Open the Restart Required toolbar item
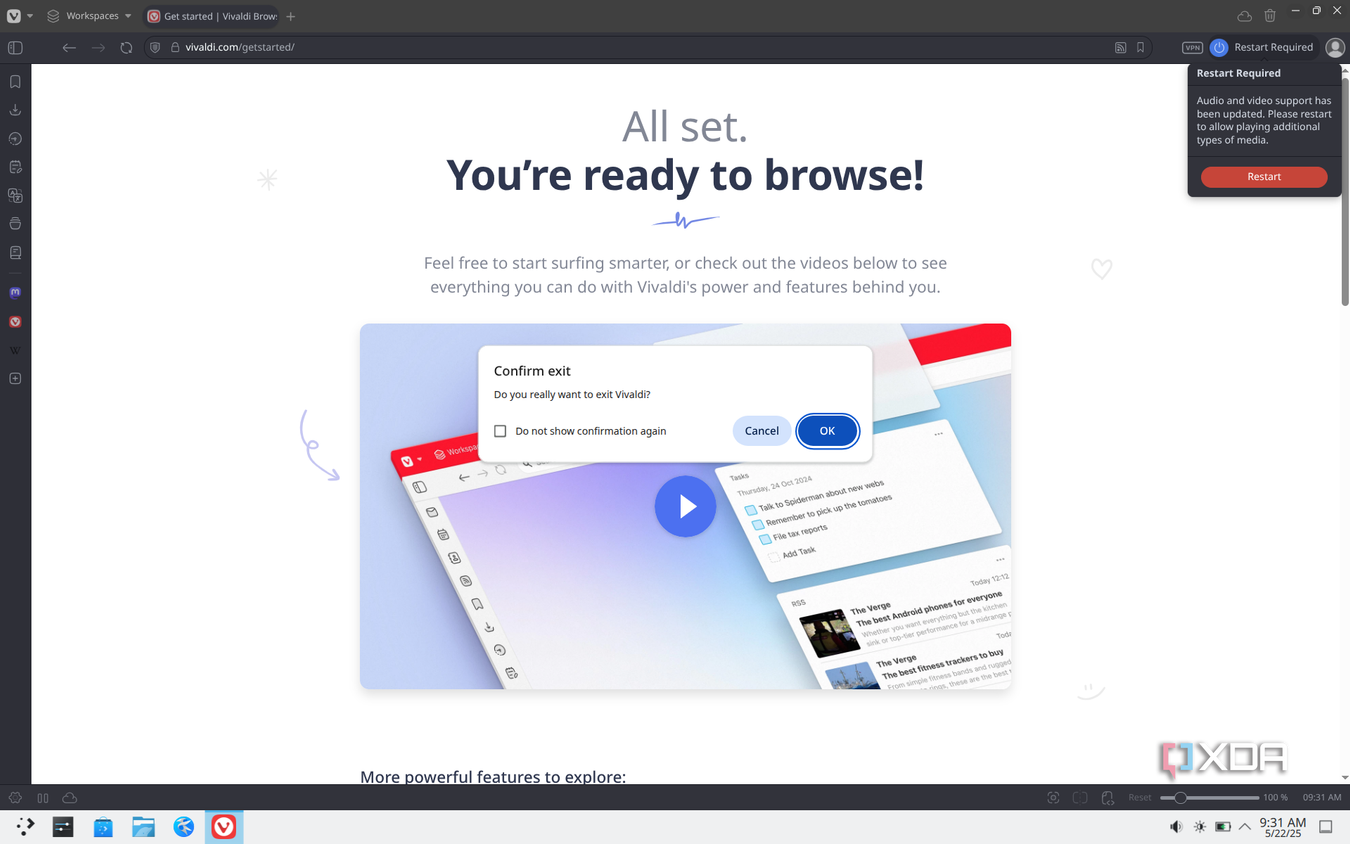1350x844 pixels. click(x=1262, y=47)
